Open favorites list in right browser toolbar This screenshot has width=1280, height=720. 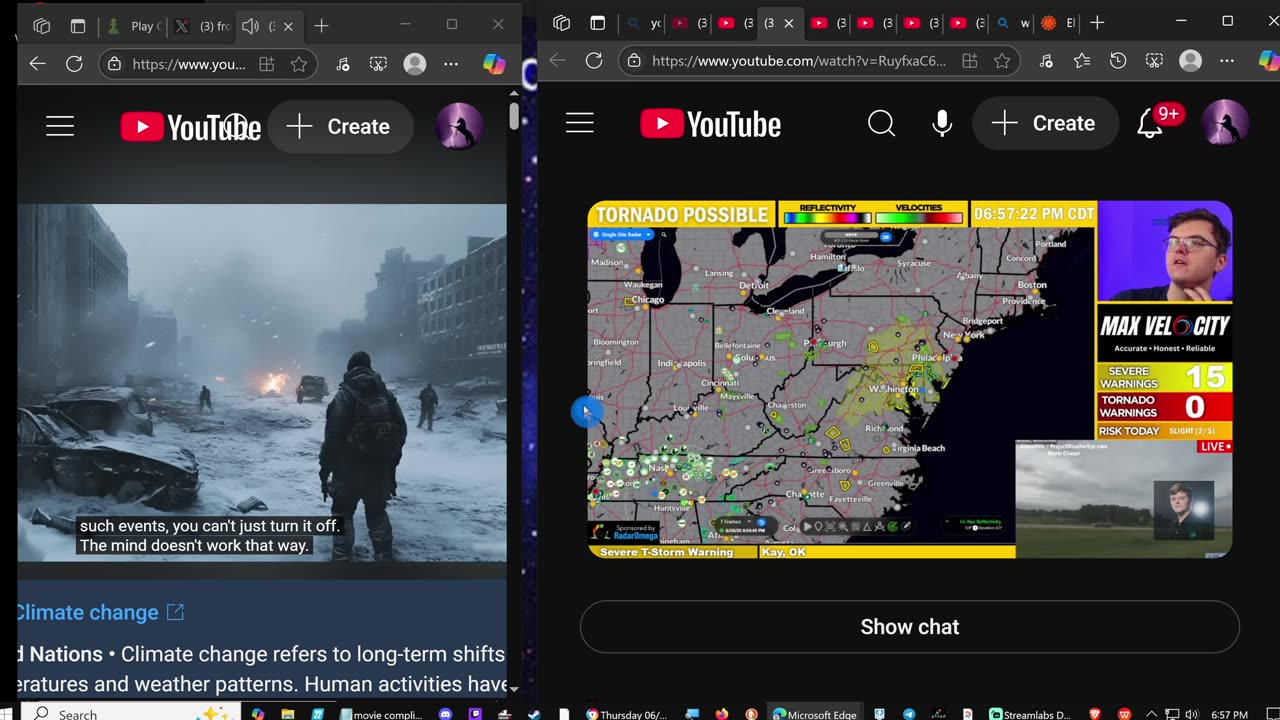[x=1082, y=61]
